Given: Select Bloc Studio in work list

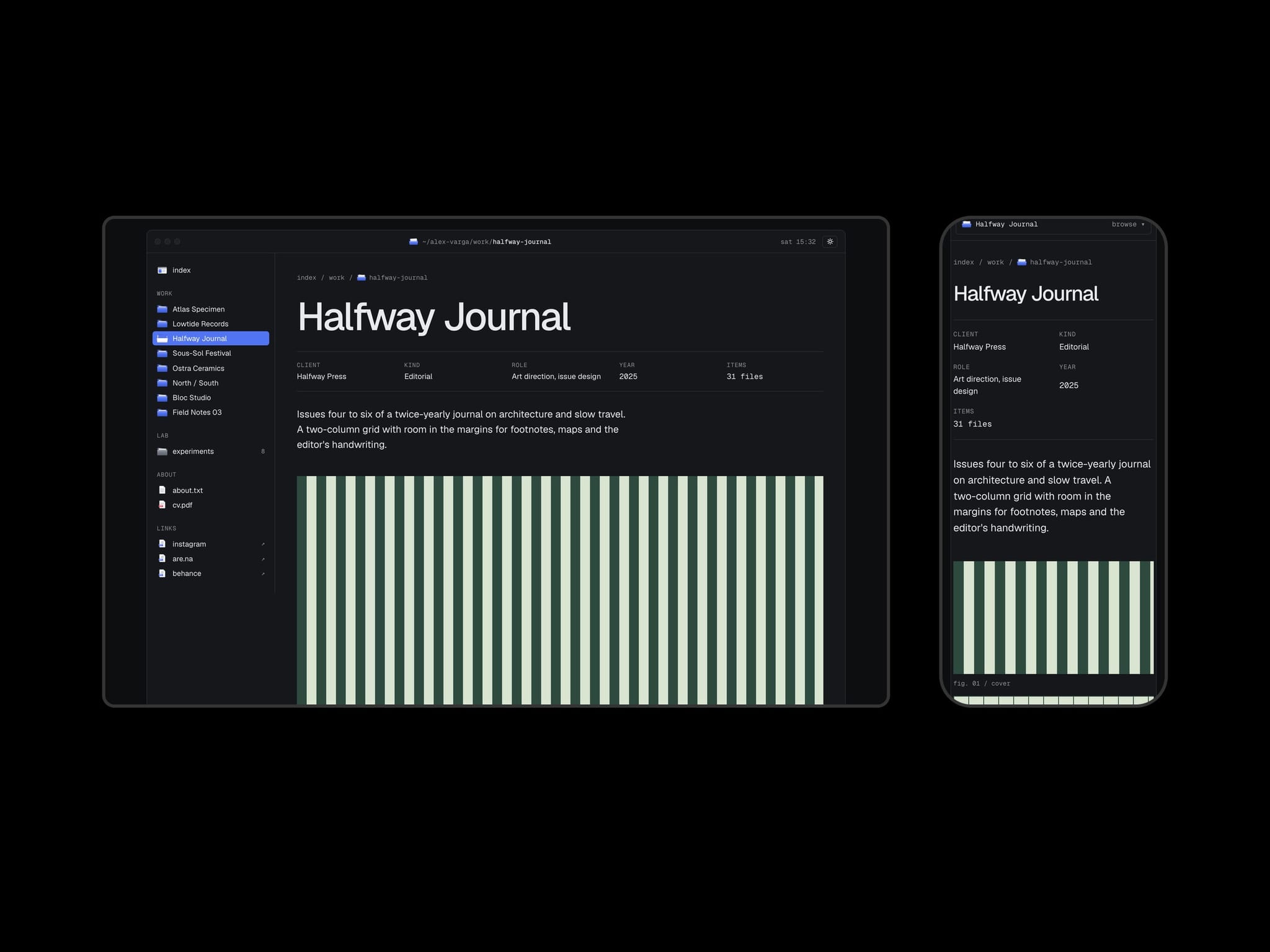Looking at the screenshot, I should tap(211, 398).
